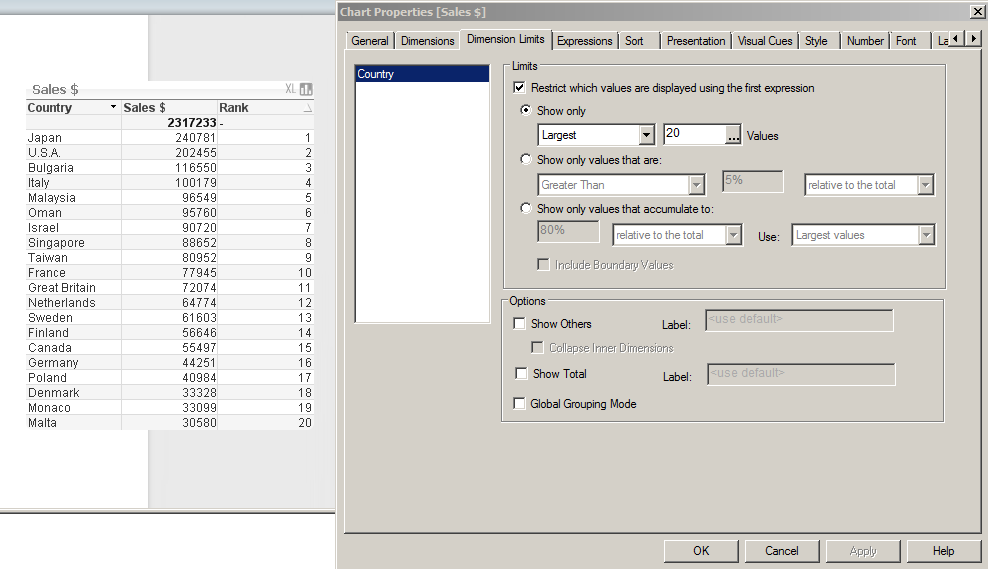Screen dimensions: 988x569
Task: Select Show only values that accumulate to option
Action: coord(526,208)
